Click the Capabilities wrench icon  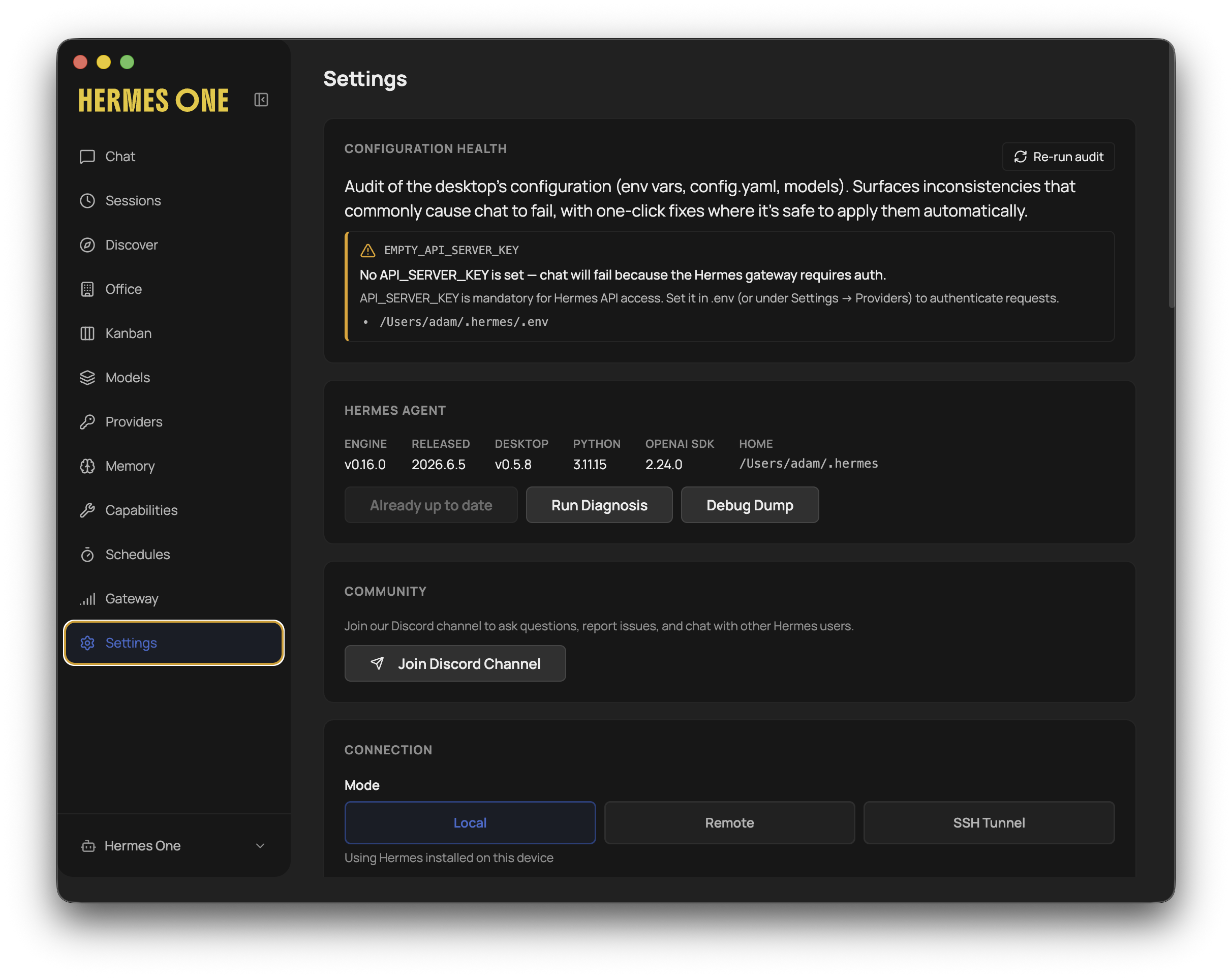(87, 510)
